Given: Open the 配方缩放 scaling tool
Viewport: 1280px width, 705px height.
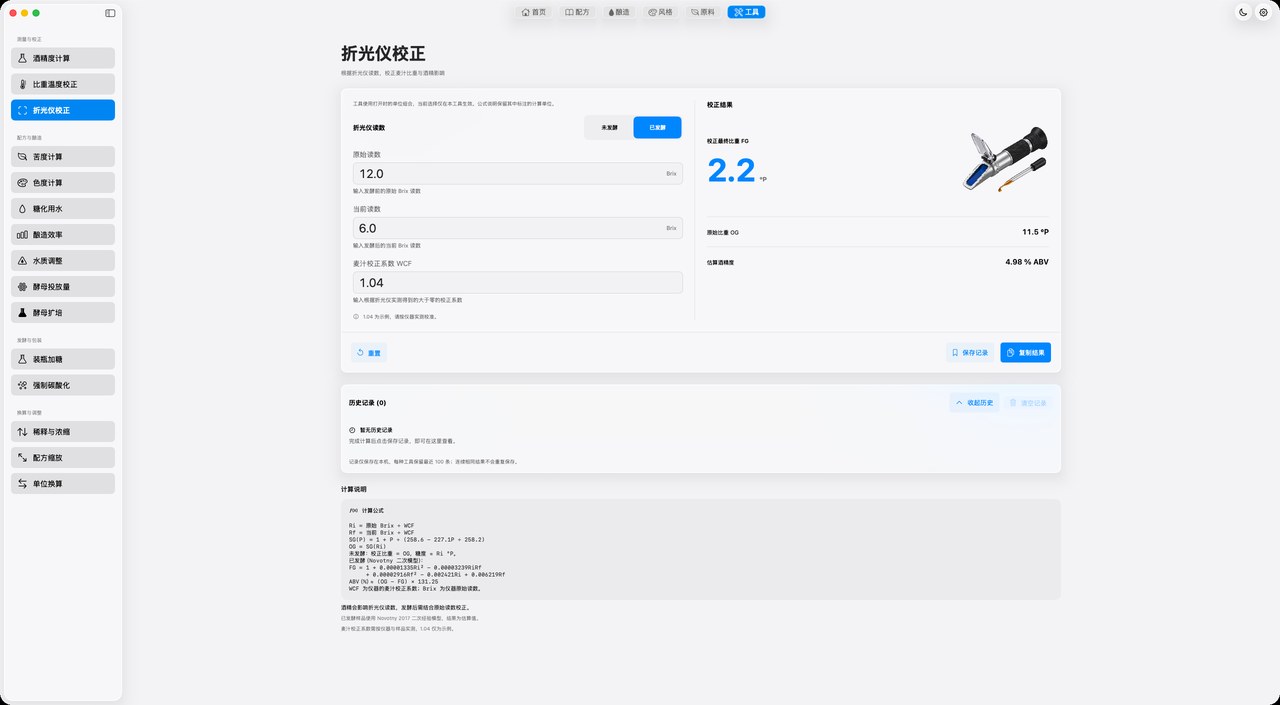Looking at the screenshot, I should click(x=63, y=457).
